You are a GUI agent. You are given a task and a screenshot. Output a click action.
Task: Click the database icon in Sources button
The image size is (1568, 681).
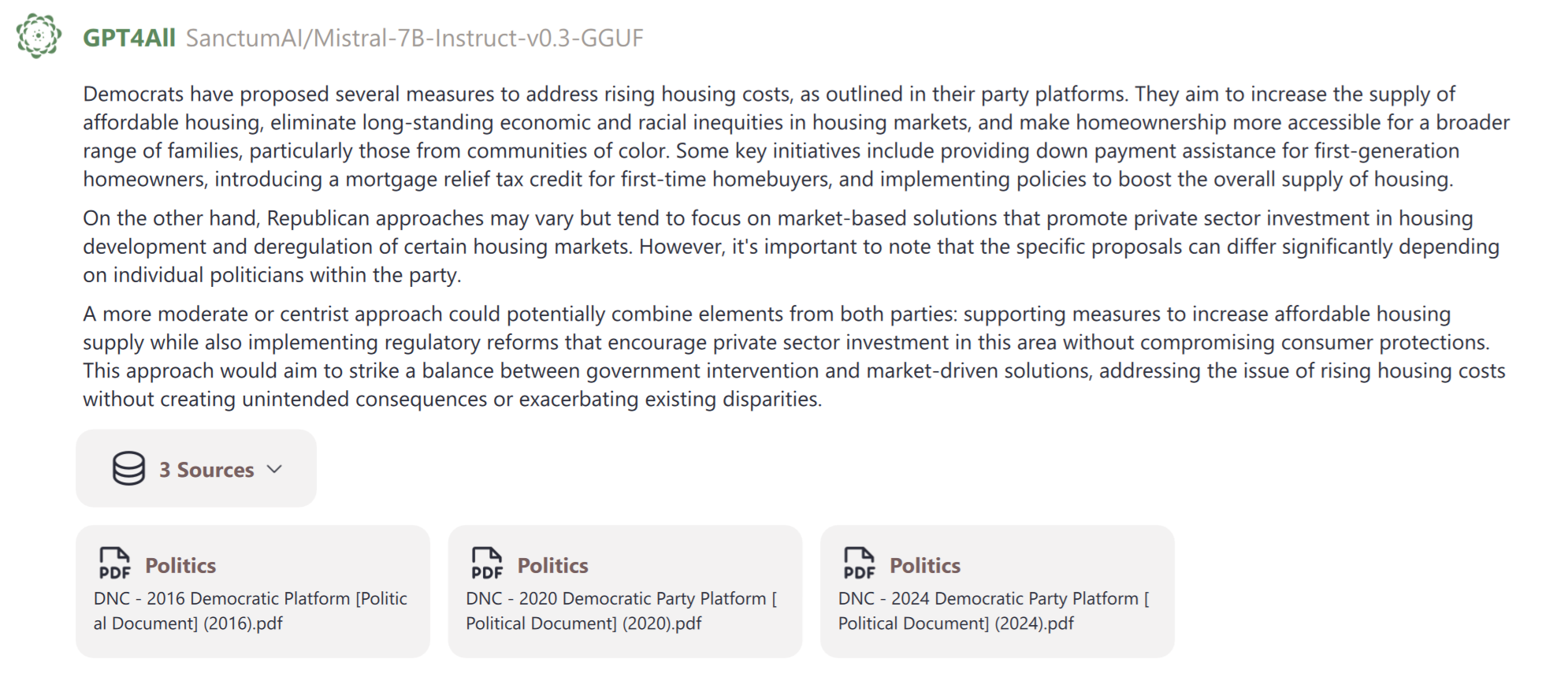128,468
